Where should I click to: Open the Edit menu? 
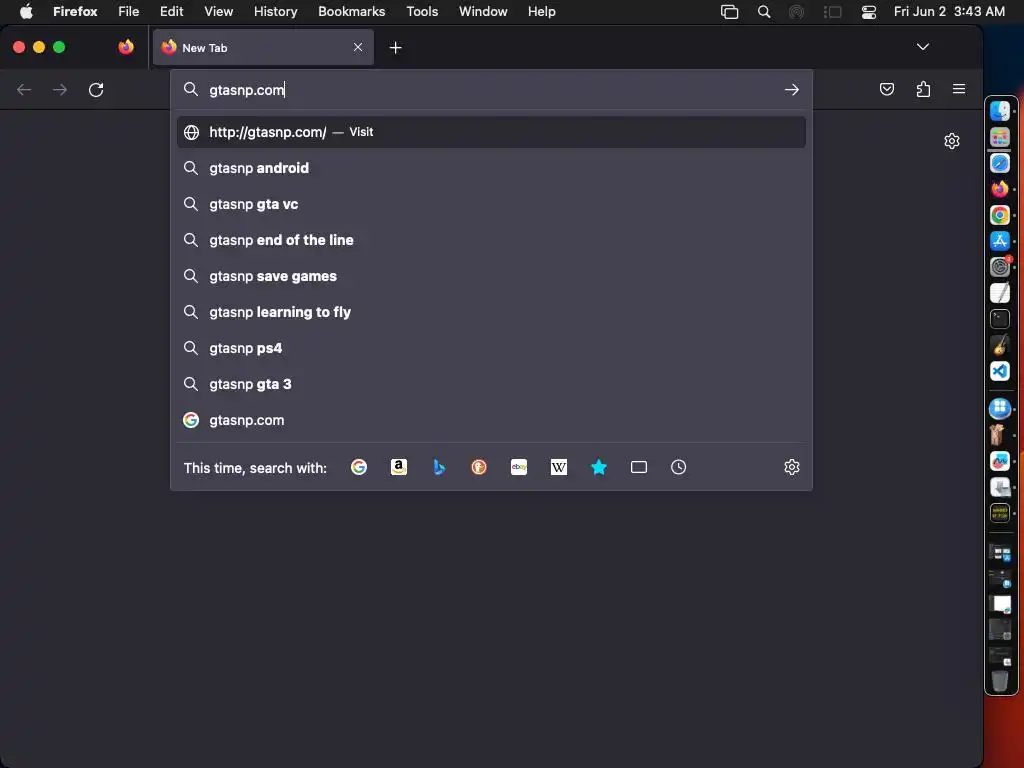click(171, 11)
